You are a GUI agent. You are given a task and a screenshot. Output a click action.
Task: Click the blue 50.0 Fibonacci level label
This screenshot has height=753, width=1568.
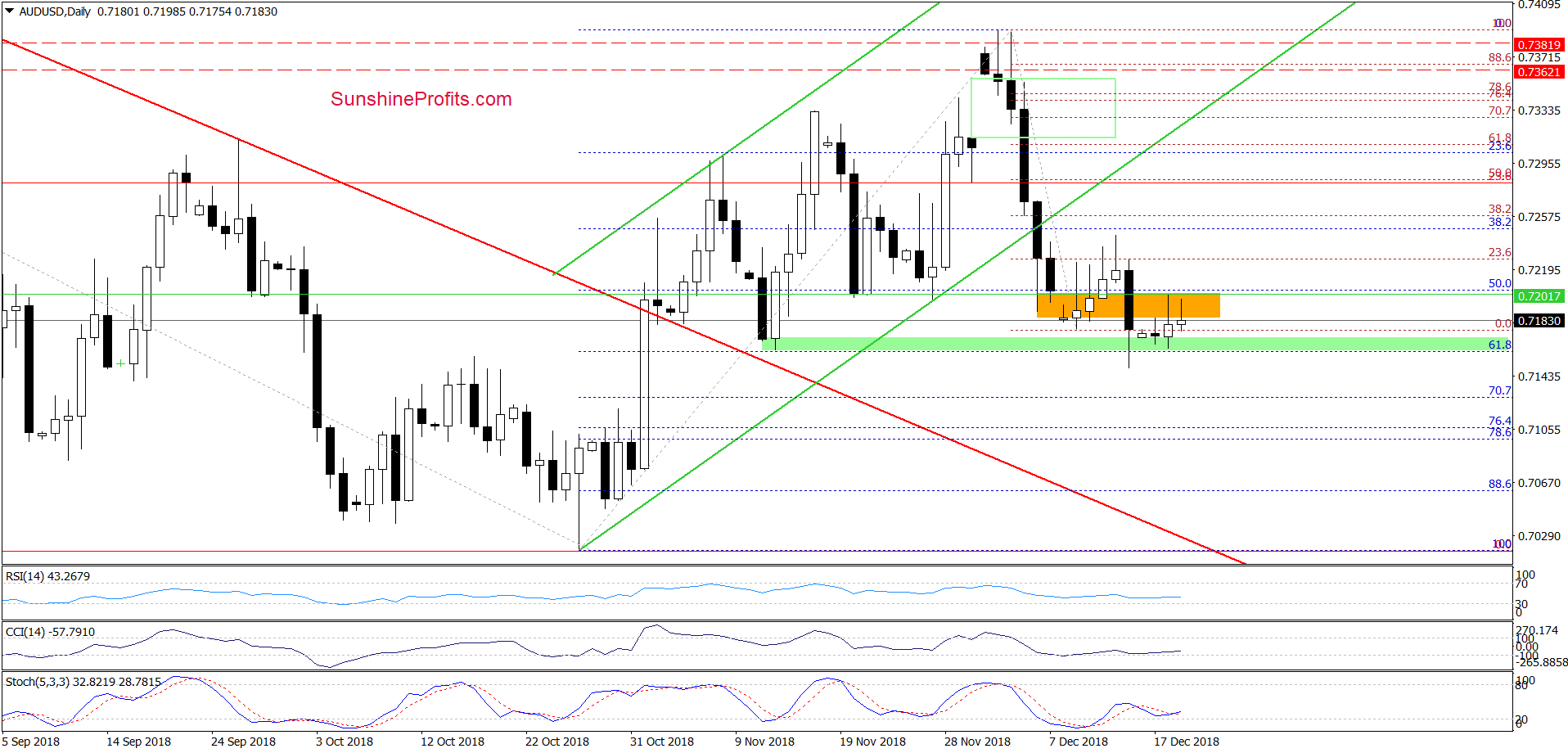pyautogui.click(x=1499, y=283)
